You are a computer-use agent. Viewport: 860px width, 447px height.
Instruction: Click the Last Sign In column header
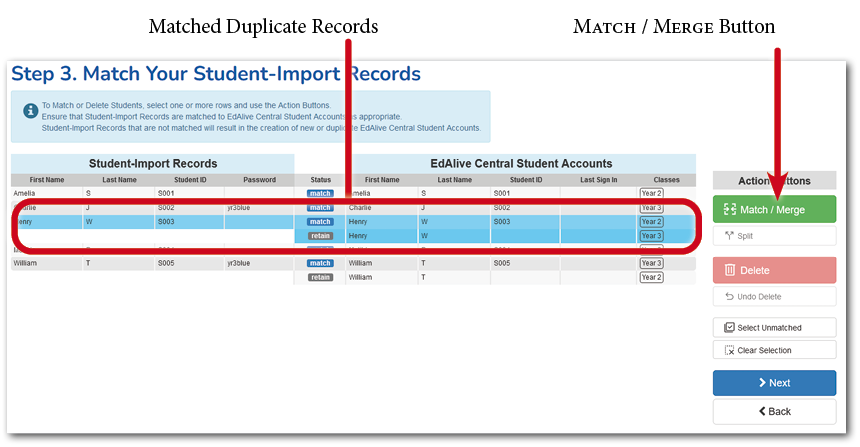598,180
